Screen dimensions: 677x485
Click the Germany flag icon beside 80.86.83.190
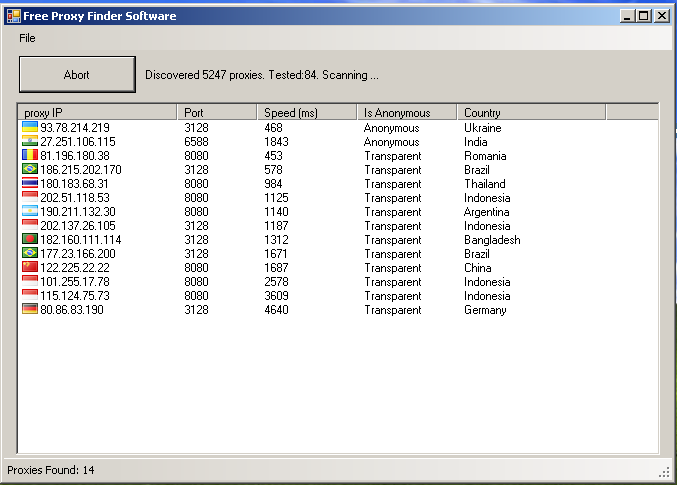pyautogui.click(x=30, y=310)
